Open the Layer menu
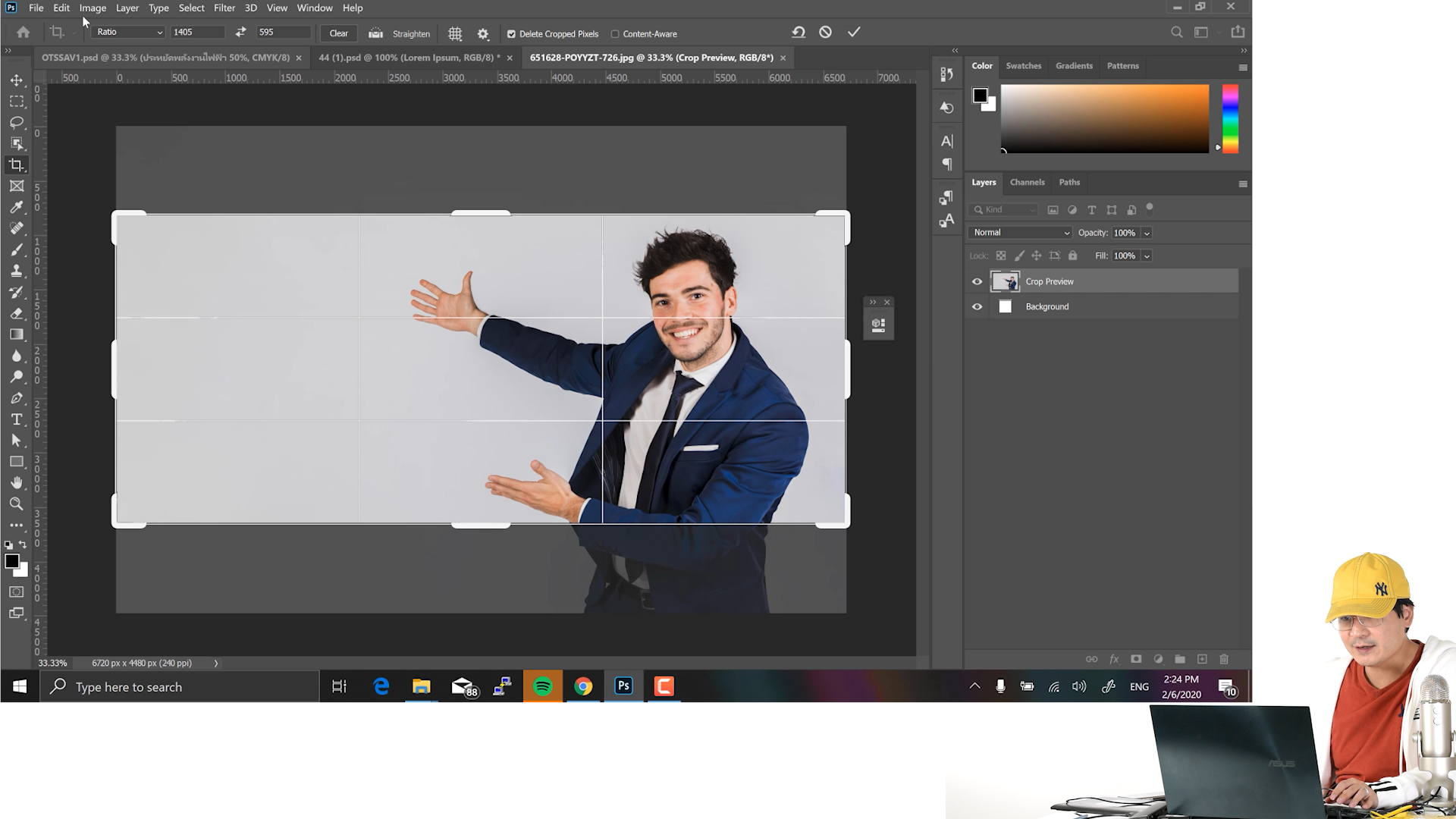The image size is (1456, 819). point(127,8)
